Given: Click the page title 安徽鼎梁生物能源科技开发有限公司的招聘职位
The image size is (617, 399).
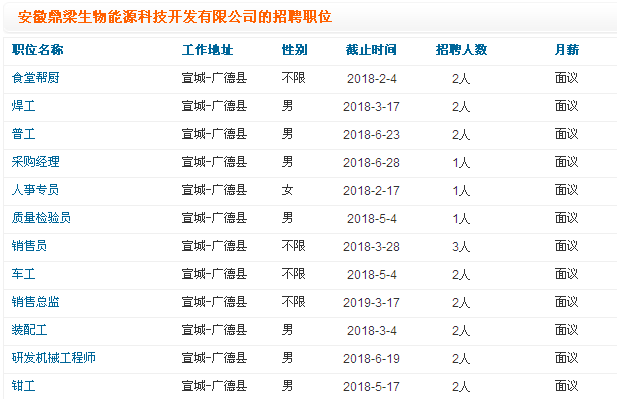Looking at the screenshot, I should tap(175, 17).
